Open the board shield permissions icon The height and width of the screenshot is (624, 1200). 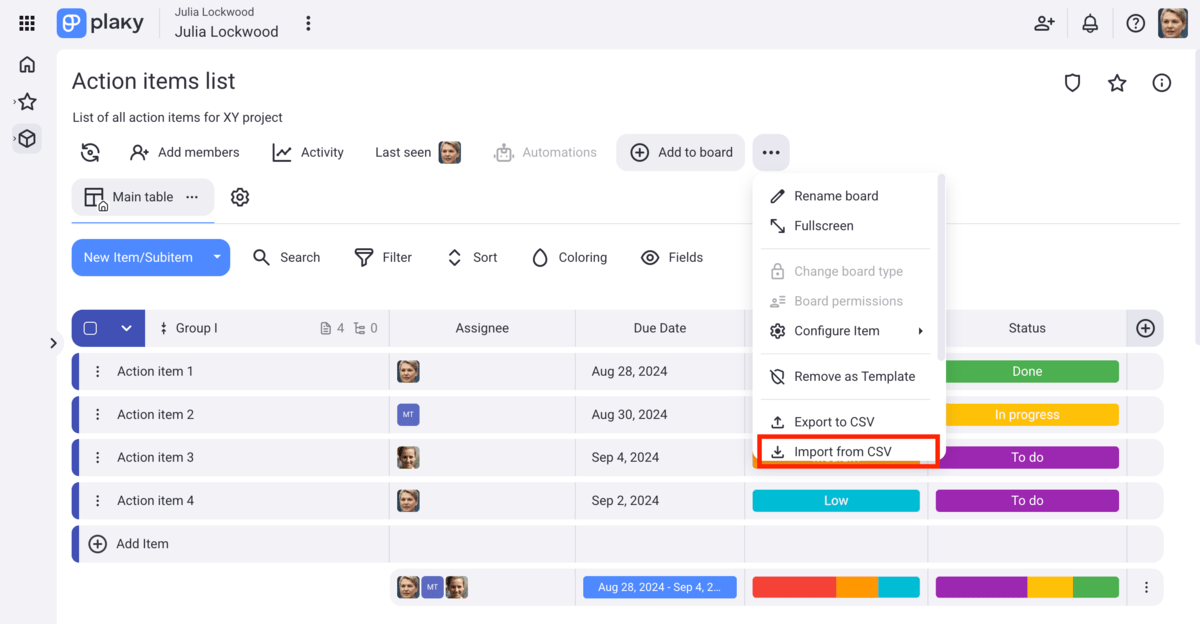(x=1072, y=83)
